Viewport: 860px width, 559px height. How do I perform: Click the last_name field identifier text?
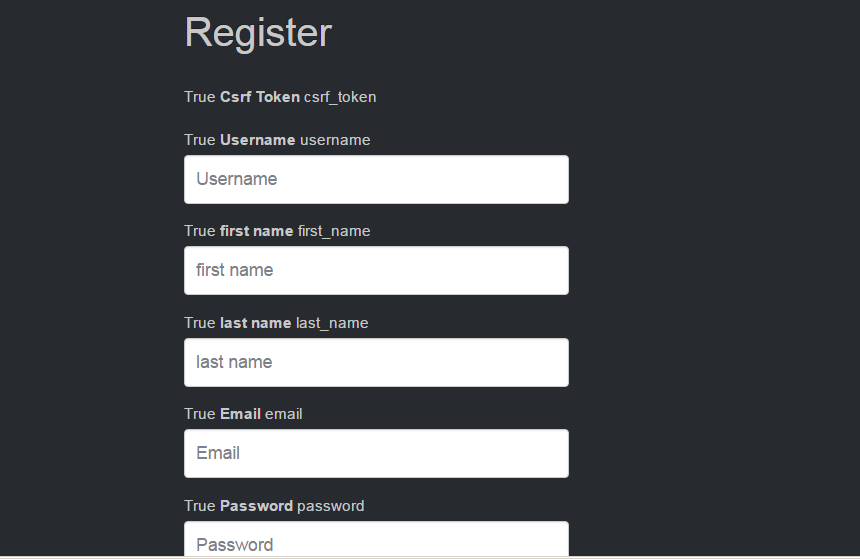click(332, 323)
